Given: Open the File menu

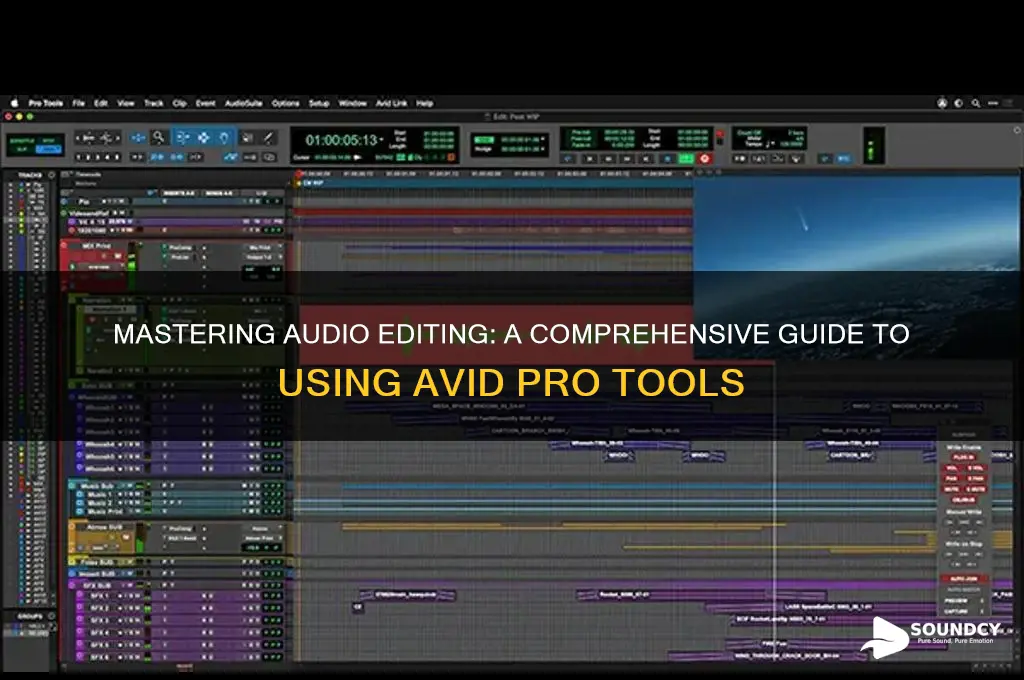Looking at the screenshot, I should click(x=78, y=103).
